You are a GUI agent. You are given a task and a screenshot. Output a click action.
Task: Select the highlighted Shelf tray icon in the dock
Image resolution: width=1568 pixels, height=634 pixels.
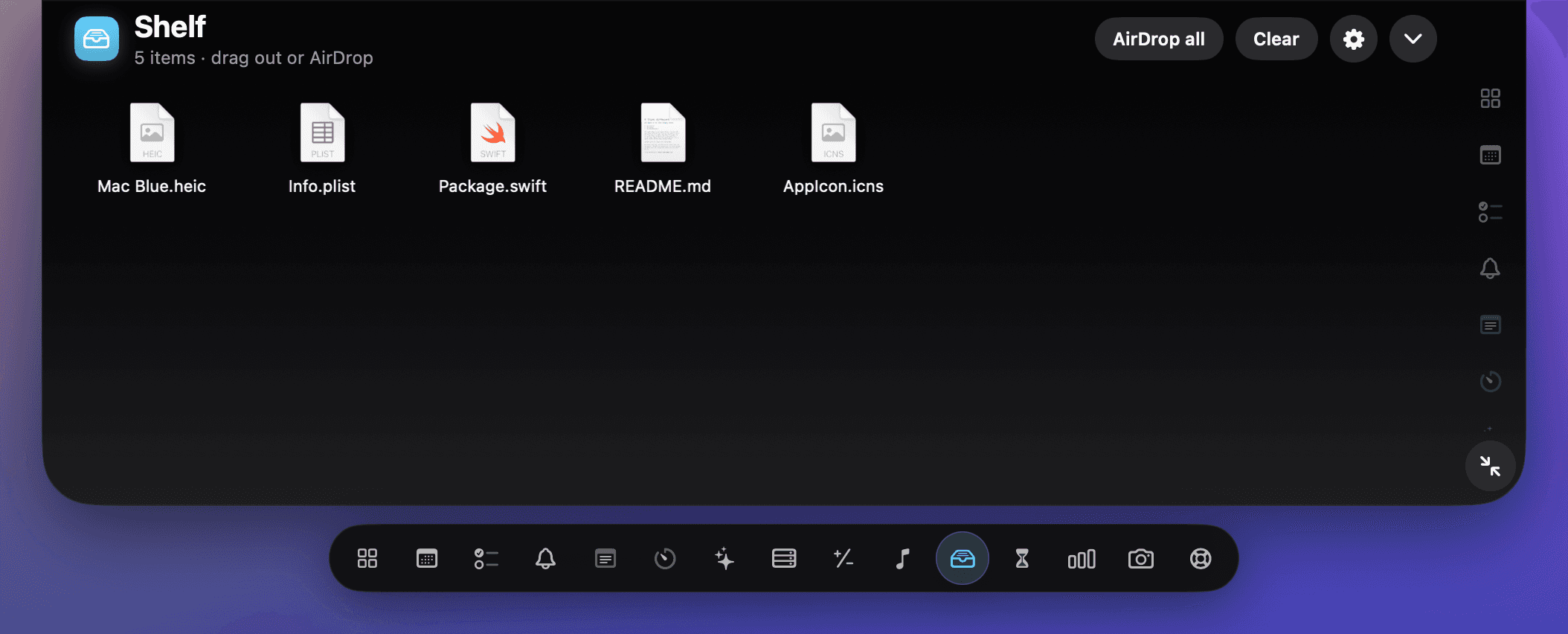coord(963,559)
